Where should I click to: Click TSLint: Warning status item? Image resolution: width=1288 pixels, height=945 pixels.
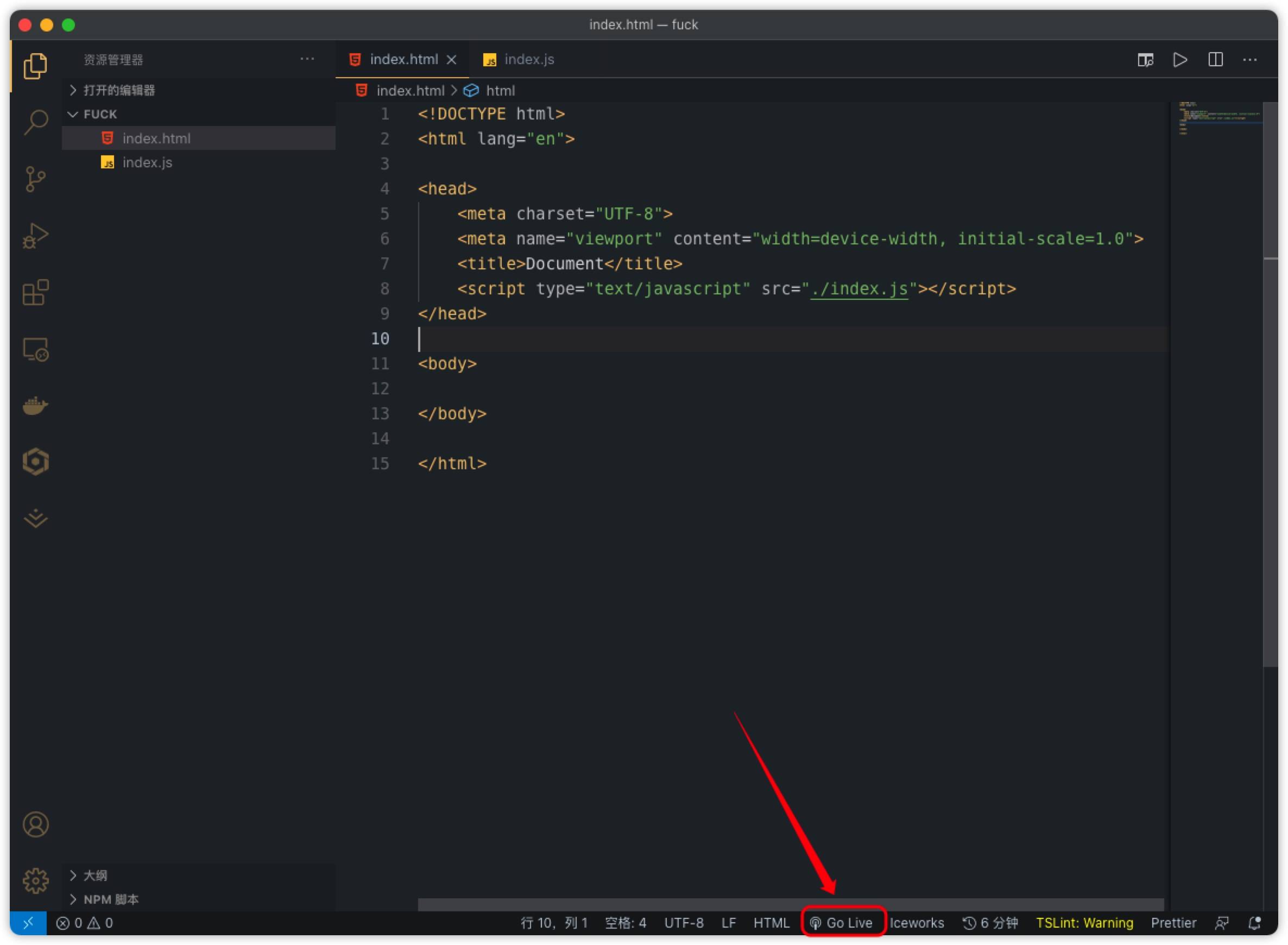(x=1084, y=923)
